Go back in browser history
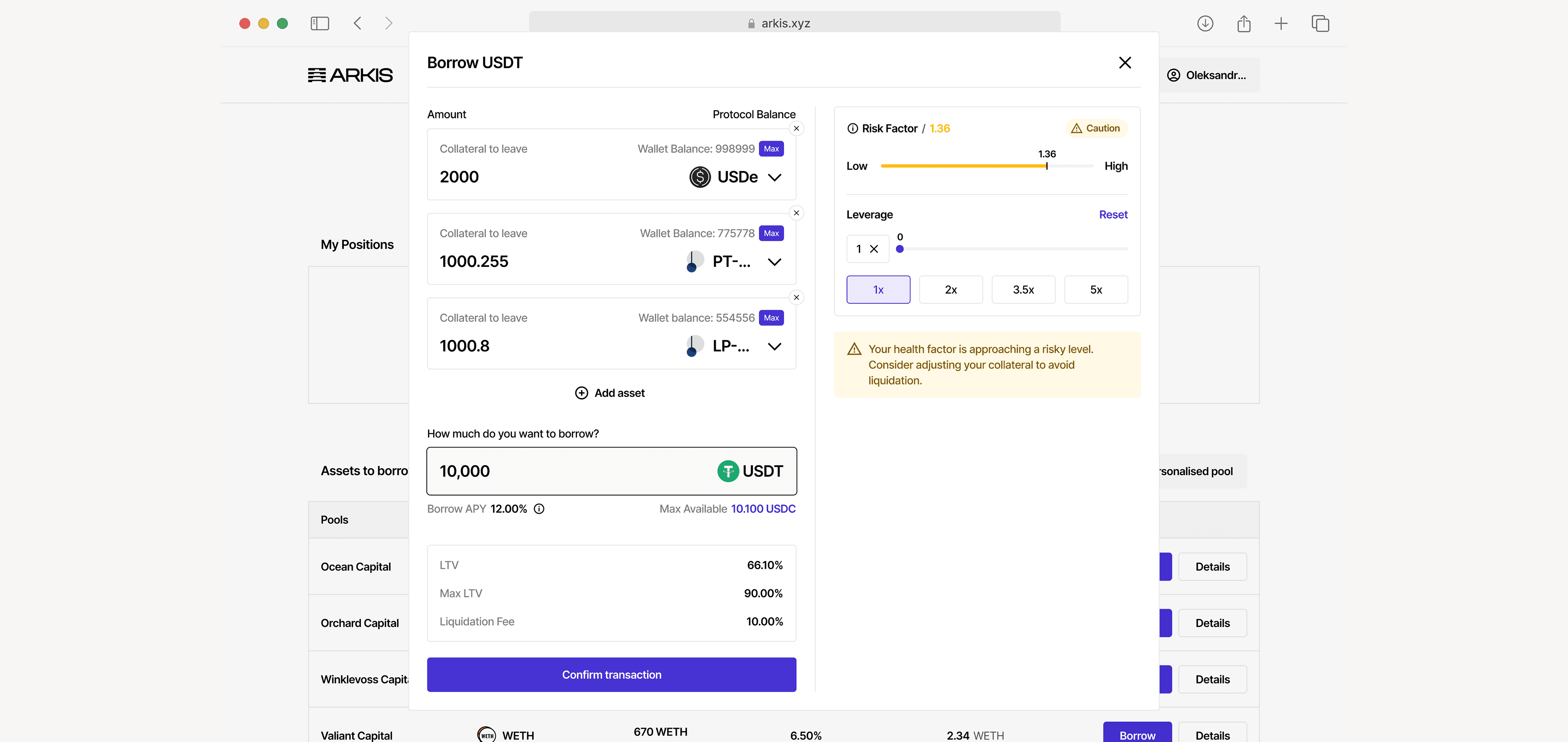The width and height of the screenshot is (1568, 742). (x=357, y=23)
